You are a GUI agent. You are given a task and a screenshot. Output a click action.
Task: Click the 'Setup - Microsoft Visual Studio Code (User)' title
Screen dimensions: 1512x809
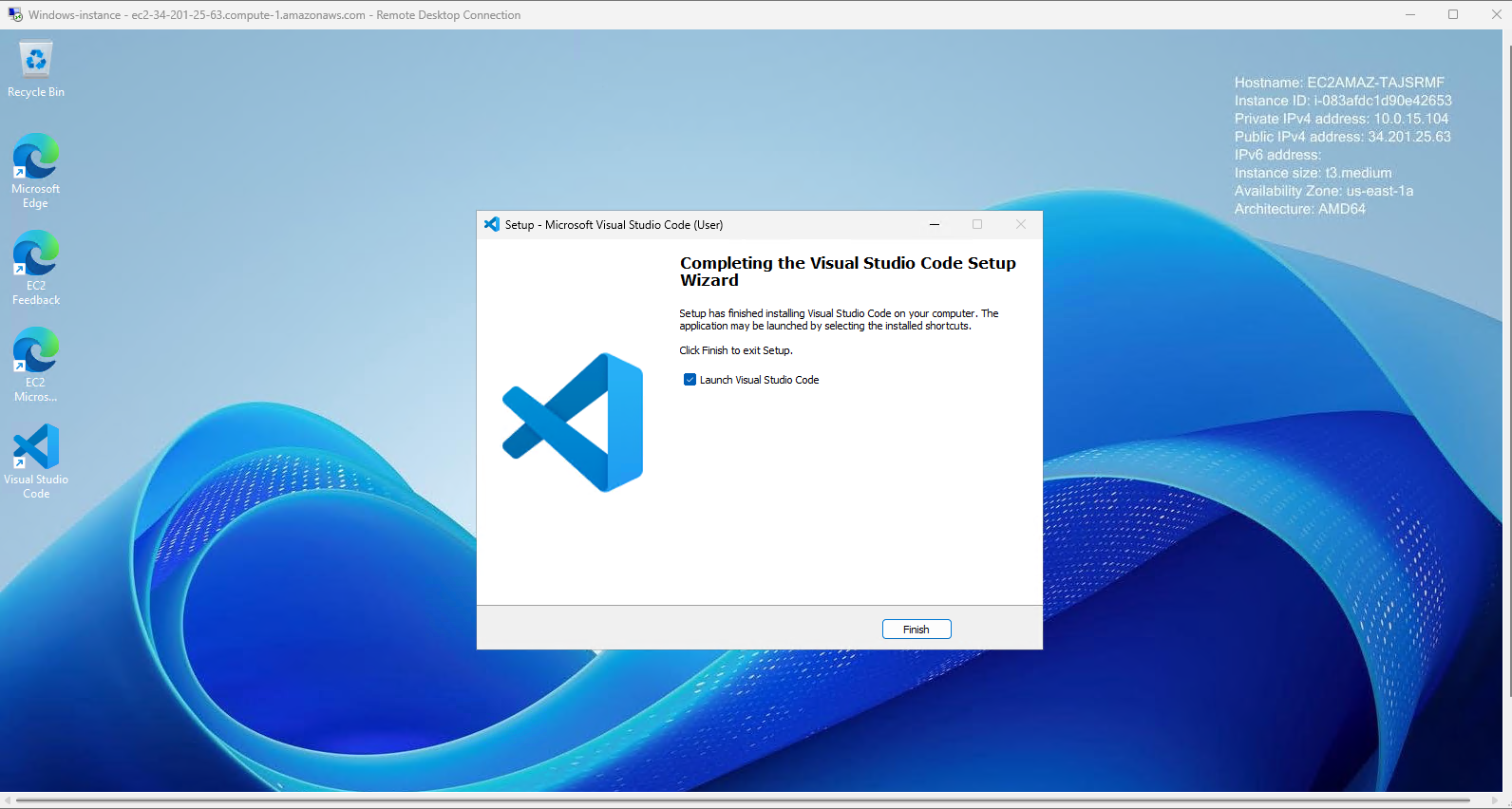click(614, 225)
